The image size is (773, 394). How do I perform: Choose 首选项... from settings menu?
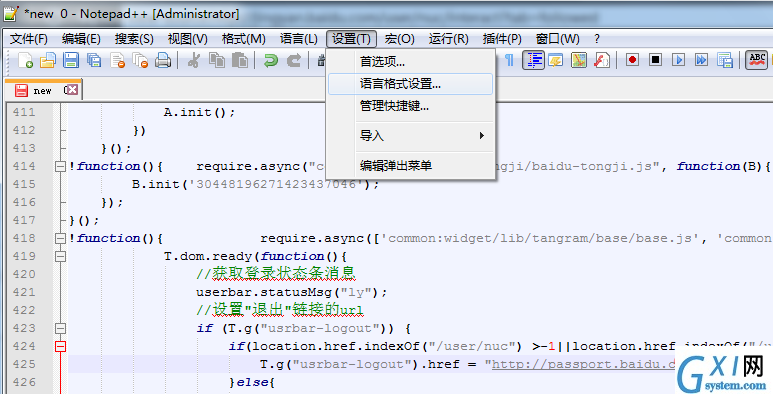tap(411, 62)
